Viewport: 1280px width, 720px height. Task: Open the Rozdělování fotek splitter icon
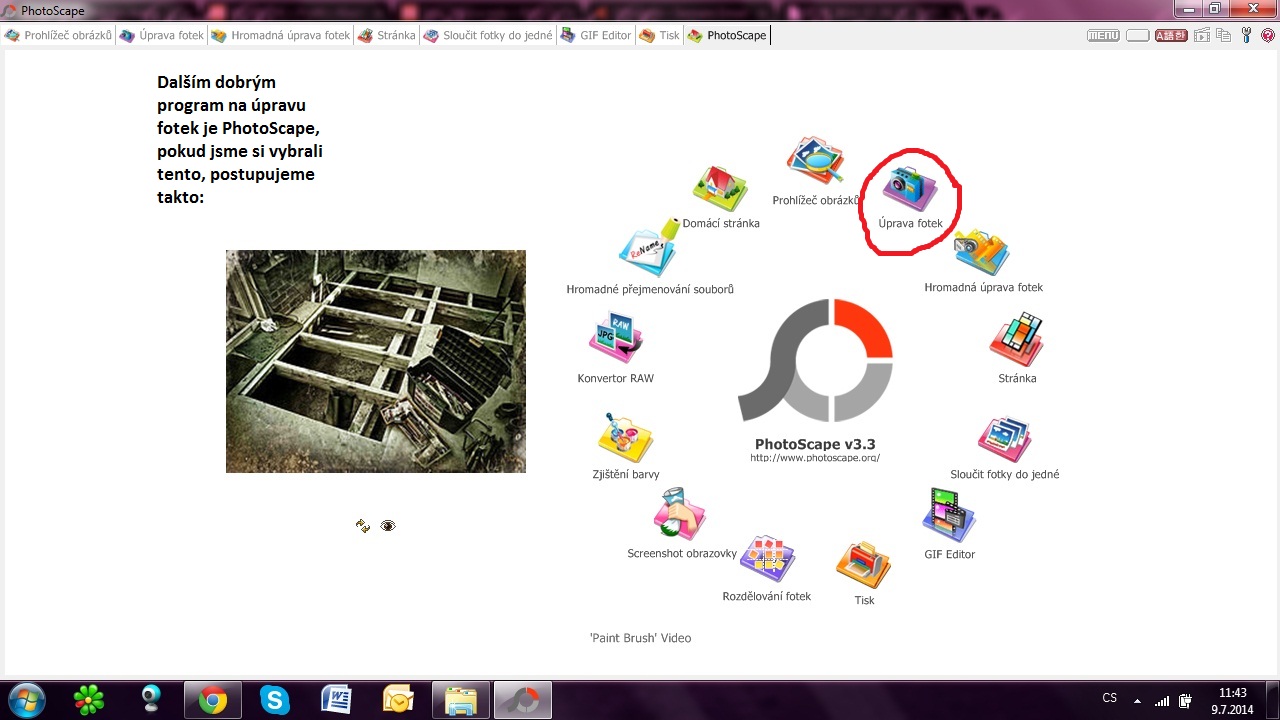click(766, 558)
